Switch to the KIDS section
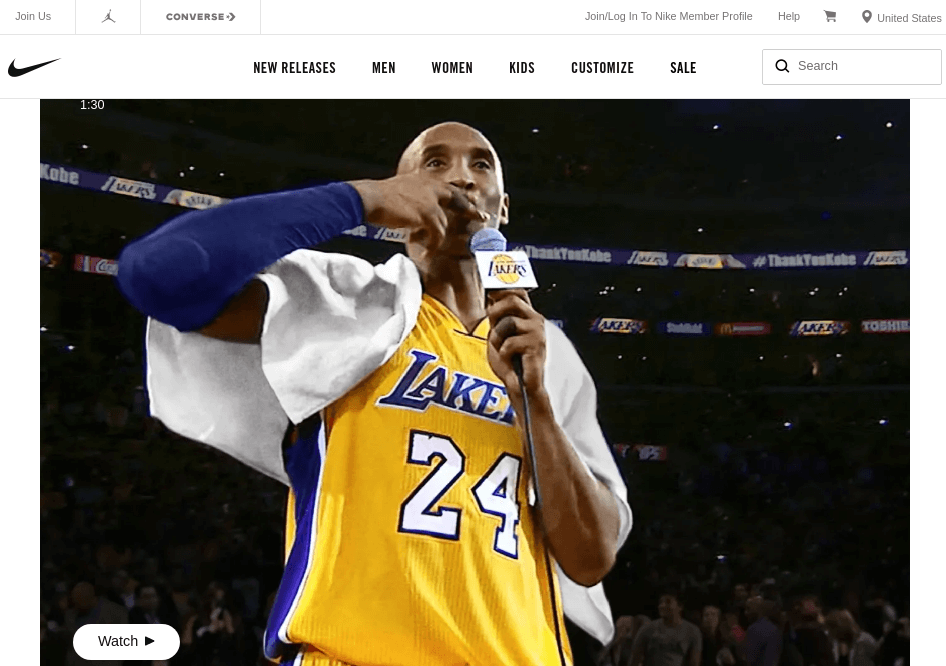Screen dimensions: 946x666 coord(521,67)
